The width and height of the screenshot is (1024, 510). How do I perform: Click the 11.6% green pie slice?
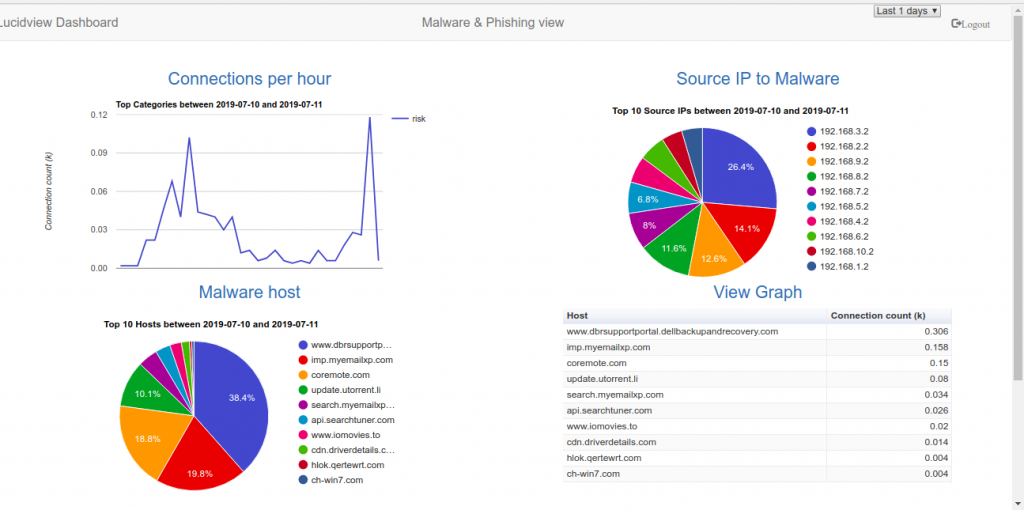coord(673,245)
